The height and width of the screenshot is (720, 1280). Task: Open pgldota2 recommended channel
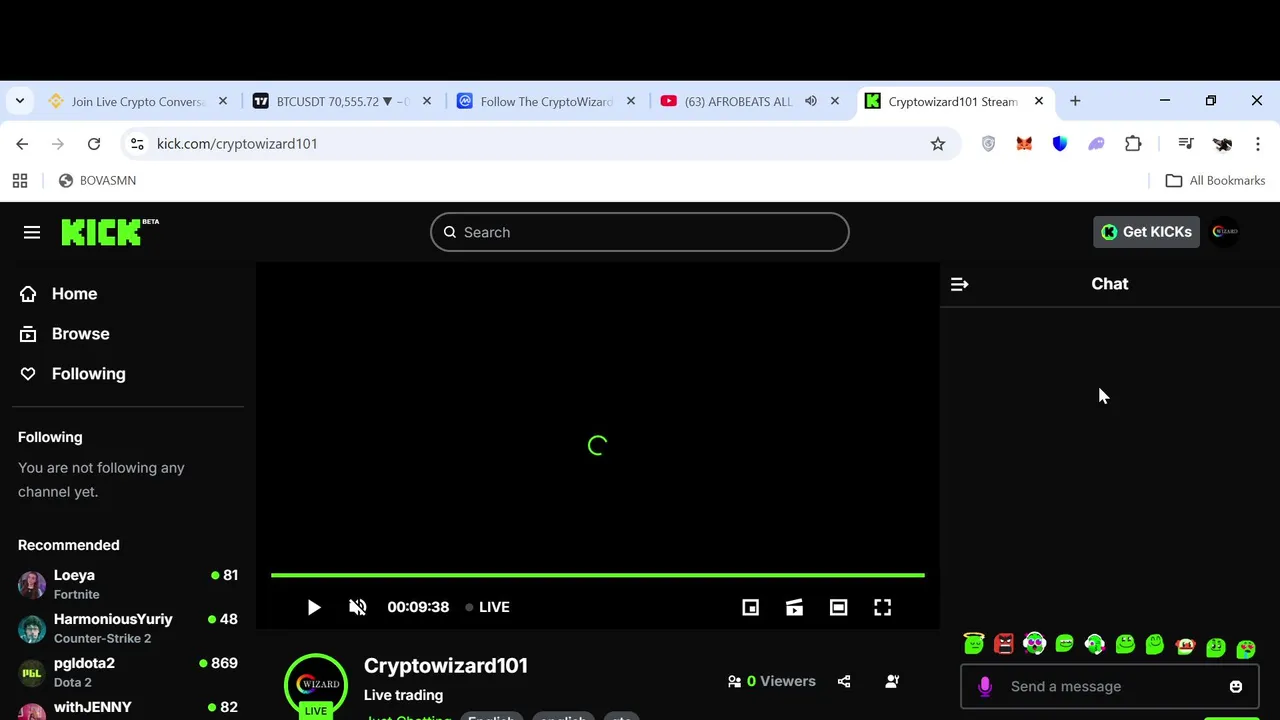128,672
